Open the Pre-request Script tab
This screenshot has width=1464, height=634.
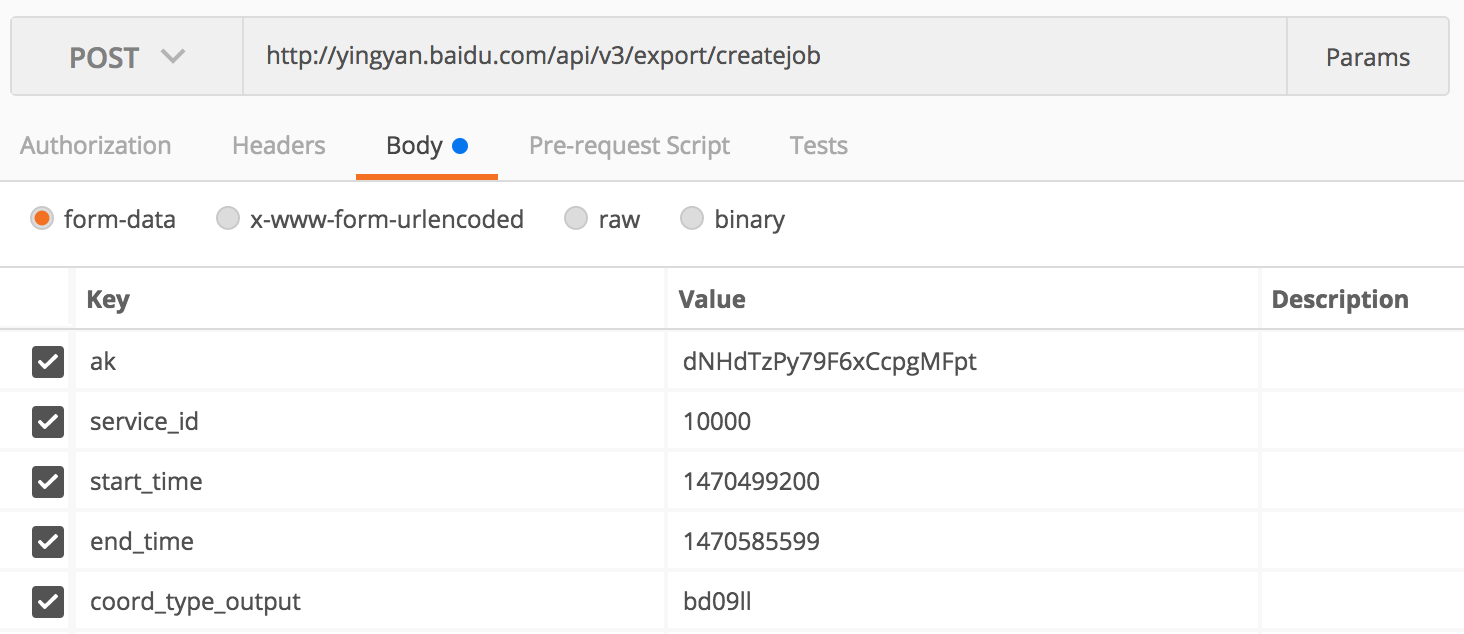coord(629,145)
